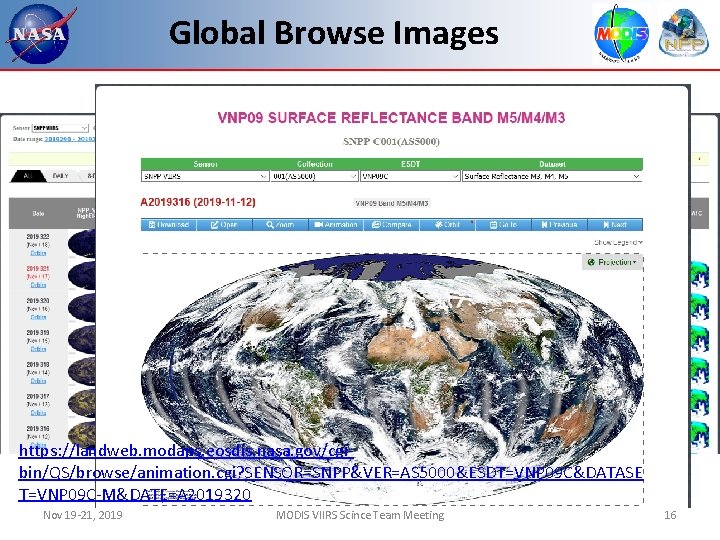Start the Animation from the blue toolbar
This screenshot has width=720, height=540.
coord(336,225)
